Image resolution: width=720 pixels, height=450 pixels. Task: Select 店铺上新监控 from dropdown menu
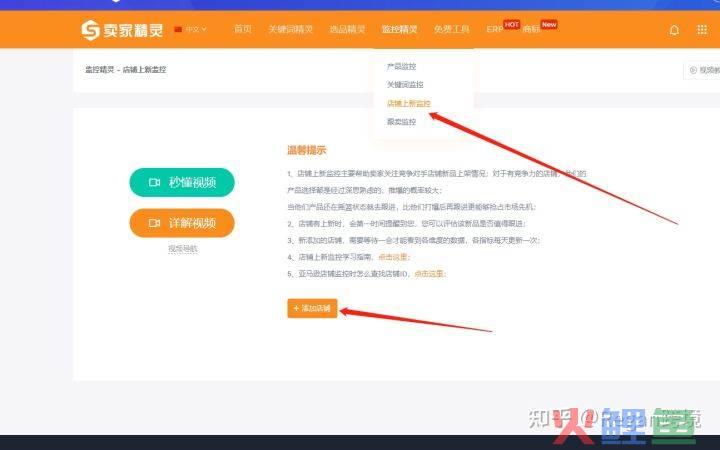pyautogui.click(x=409, y=103)
